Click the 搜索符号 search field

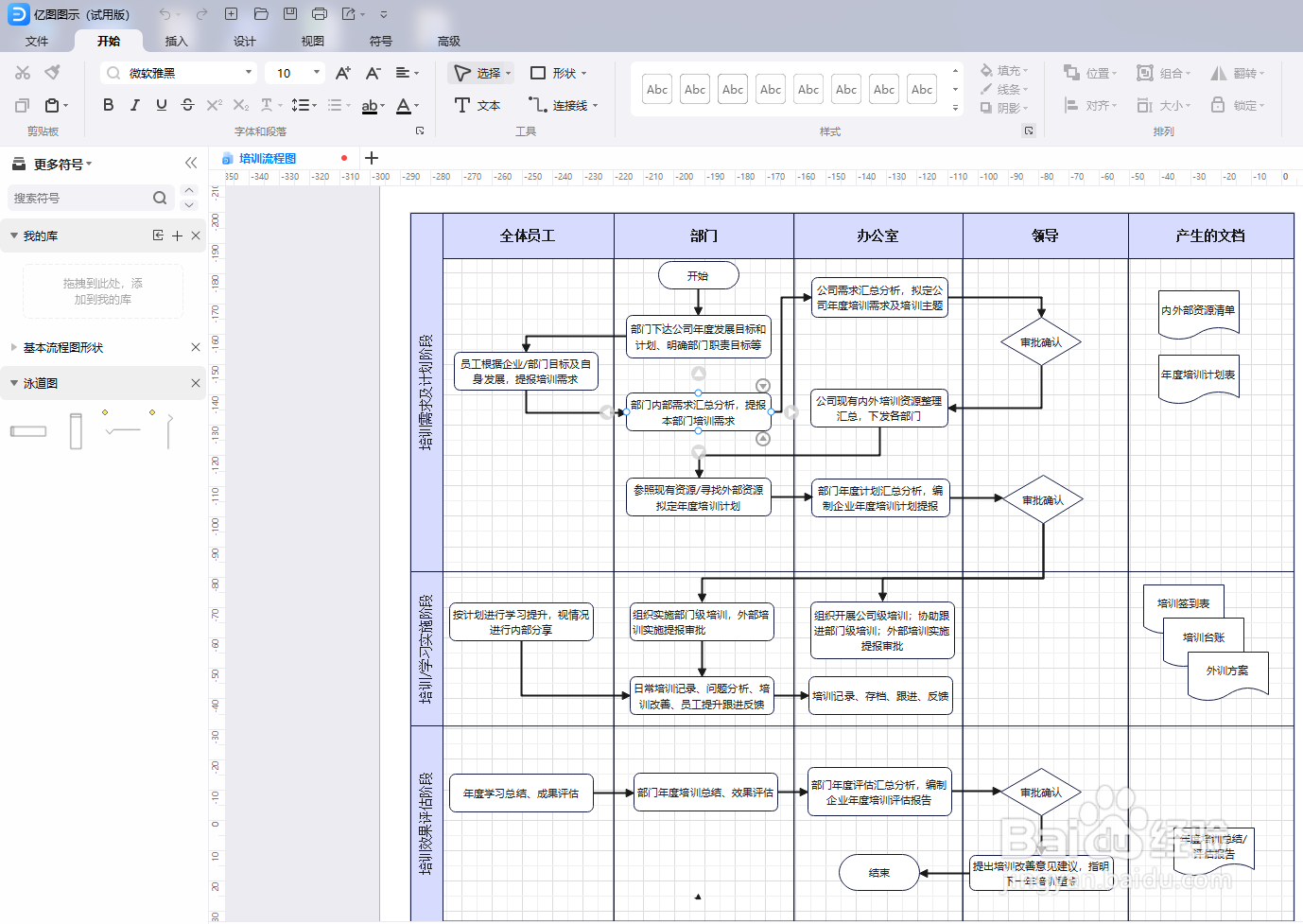80,198
